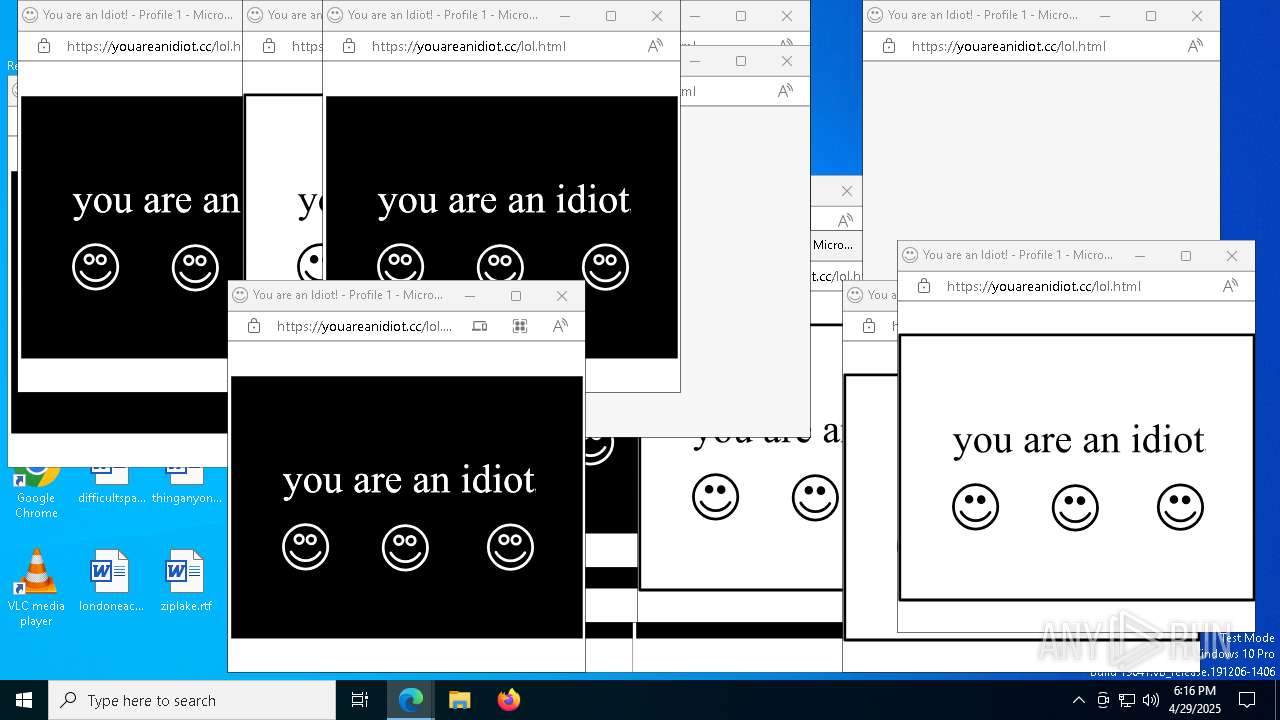The image size is (1280, 720).
Task: Click smiley favicon in front-right window's title bar
Action: coord(910,255)
